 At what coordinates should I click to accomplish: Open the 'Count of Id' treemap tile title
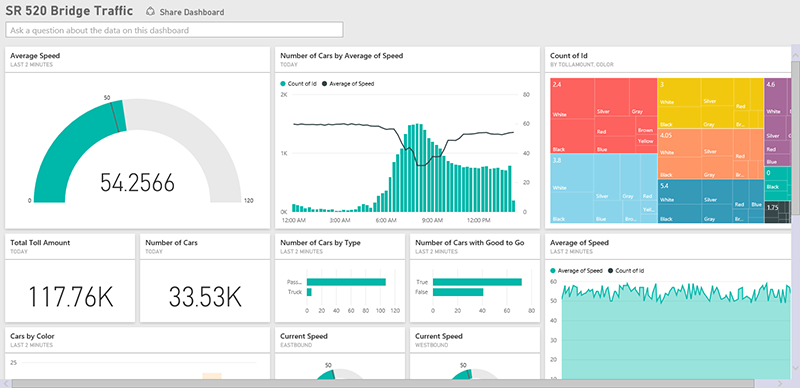click(x=569, y=56)
